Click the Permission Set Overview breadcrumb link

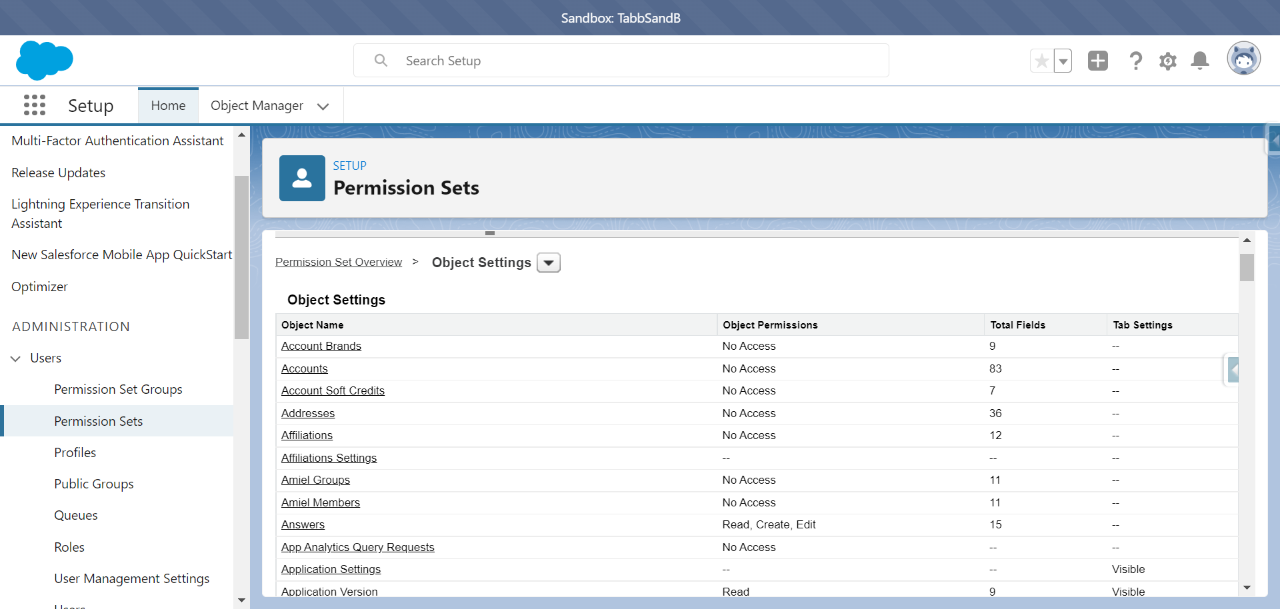(338, 262)
